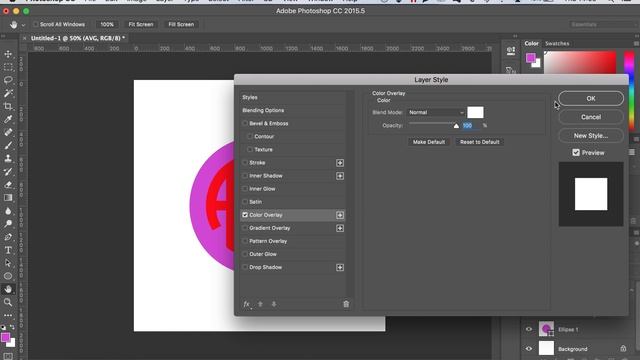Select the Magic Wand tool

[x=8, y=93]
